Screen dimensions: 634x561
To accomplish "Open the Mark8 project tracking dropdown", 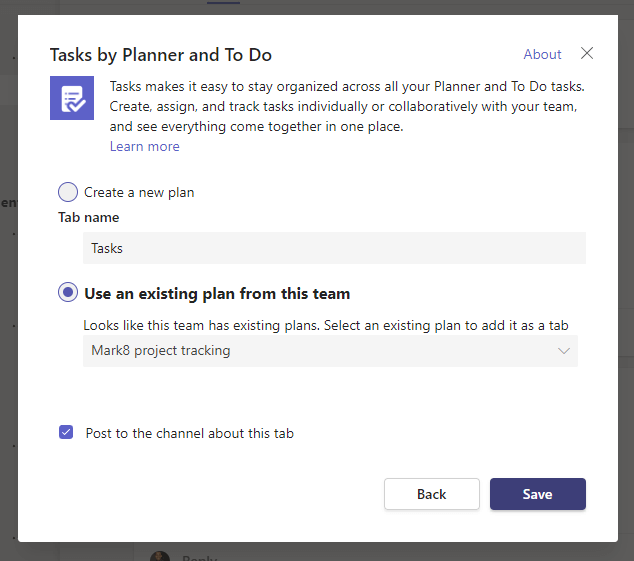I will [330, 351].
